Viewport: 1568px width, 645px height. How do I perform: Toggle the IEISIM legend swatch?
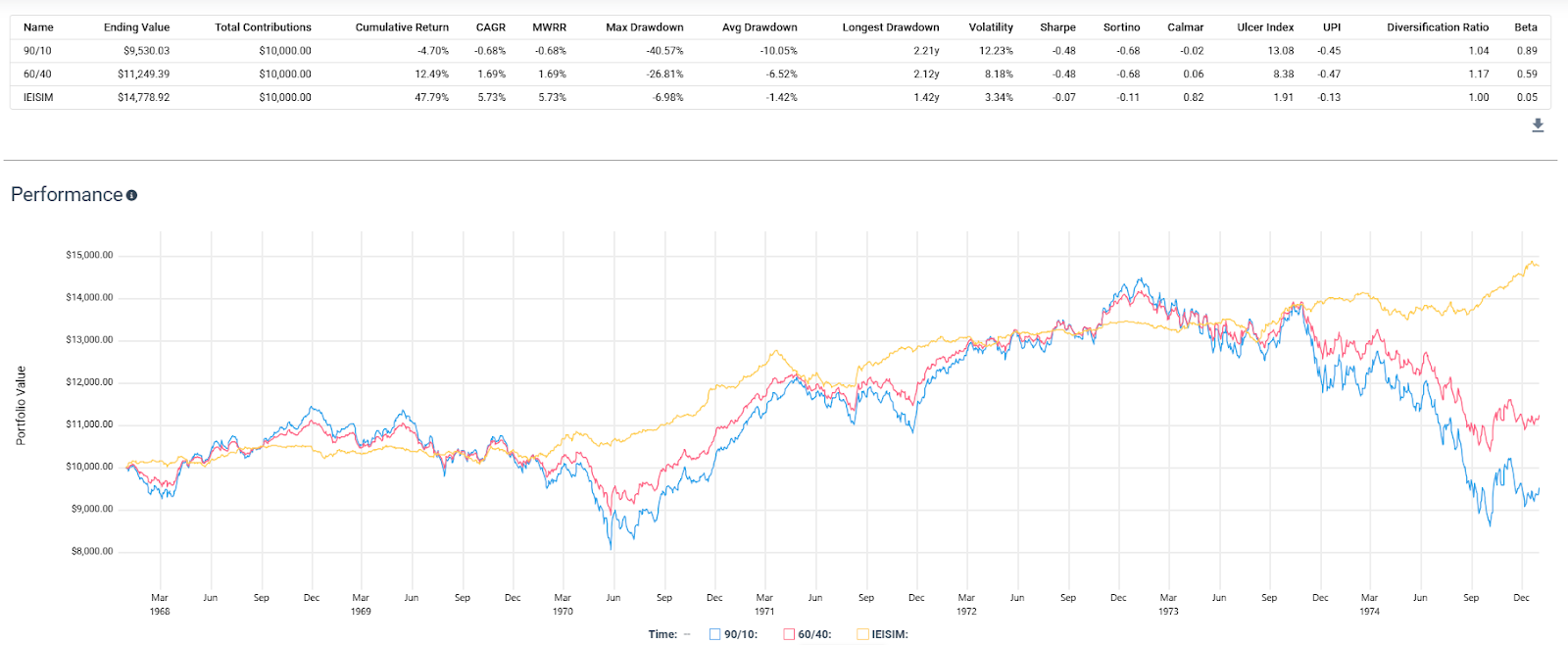862,634
